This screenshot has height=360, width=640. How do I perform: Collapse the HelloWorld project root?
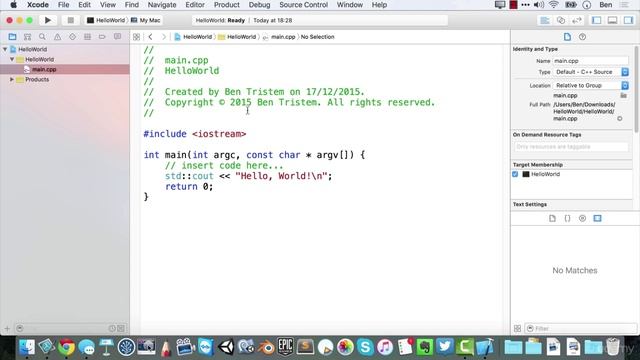tap(5, 49)
